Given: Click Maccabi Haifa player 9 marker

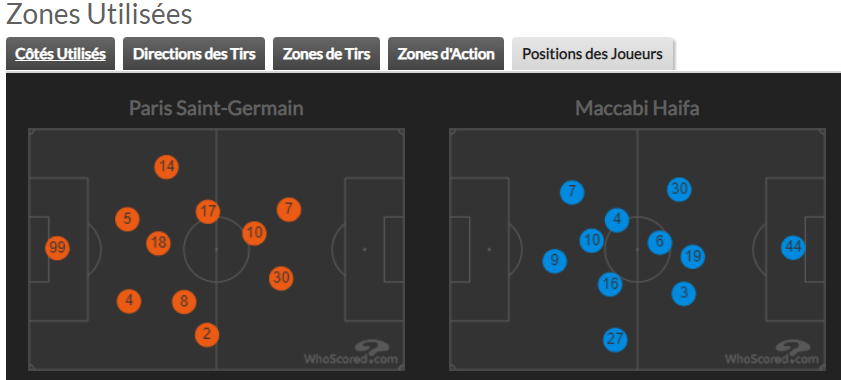Looking at the screenshot, I should pos(555,261).
